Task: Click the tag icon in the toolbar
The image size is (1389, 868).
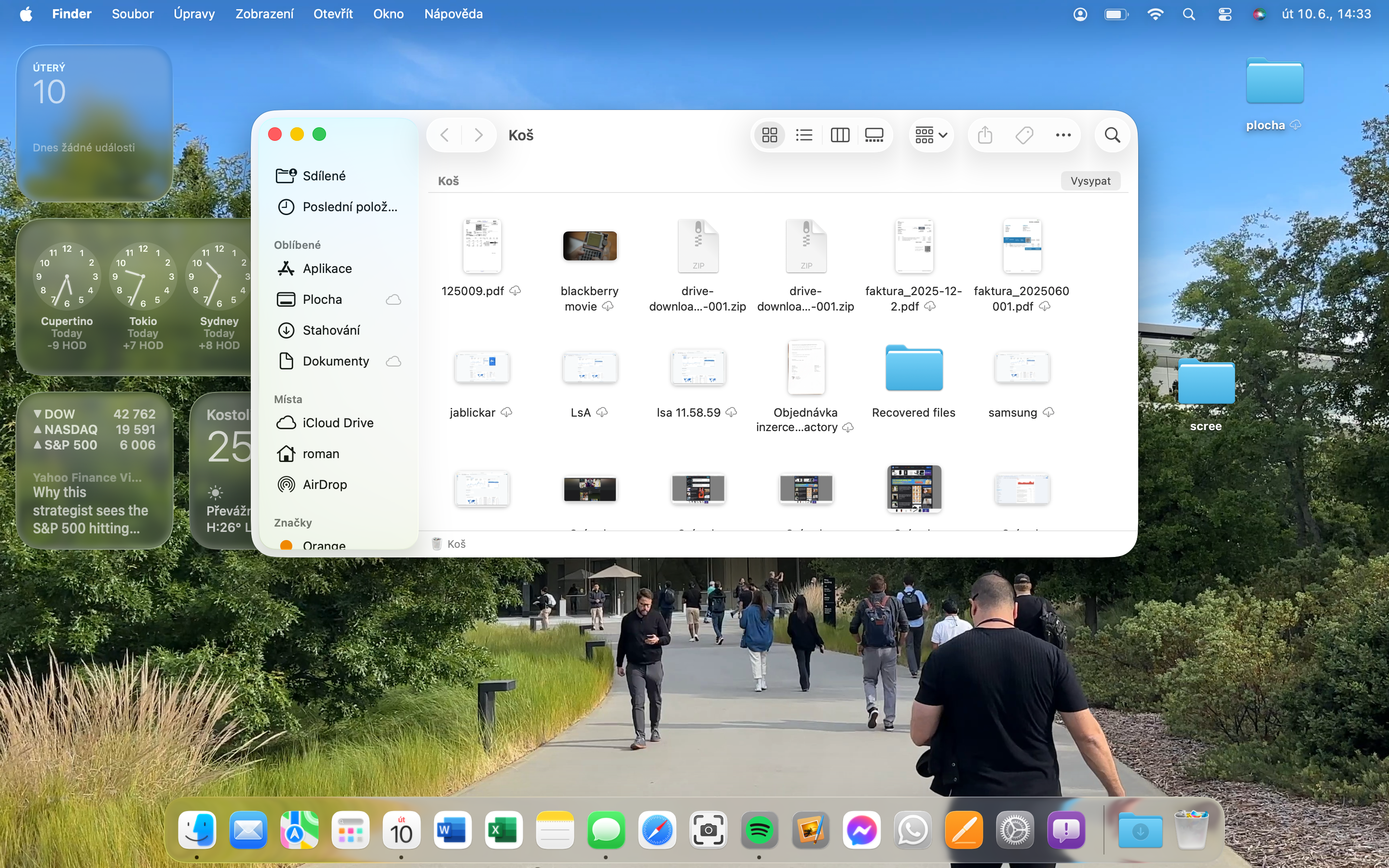Action: pyautogui.click(x=1024, y=136)
